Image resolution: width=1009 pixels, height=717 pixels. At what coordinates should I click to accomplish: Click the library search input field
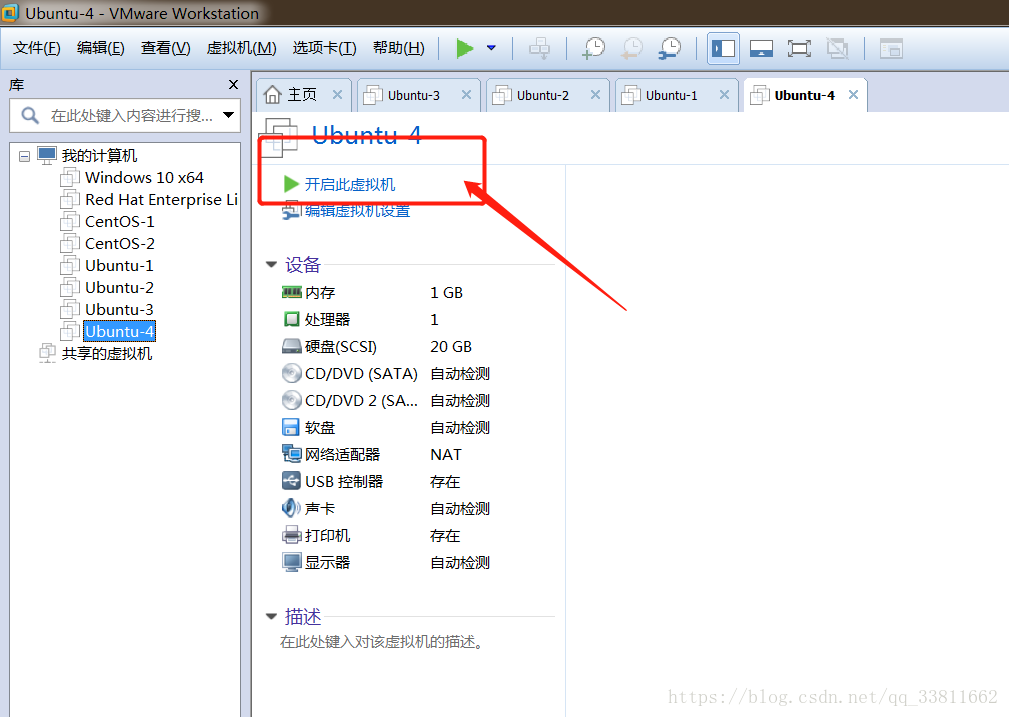coord(125,116)
